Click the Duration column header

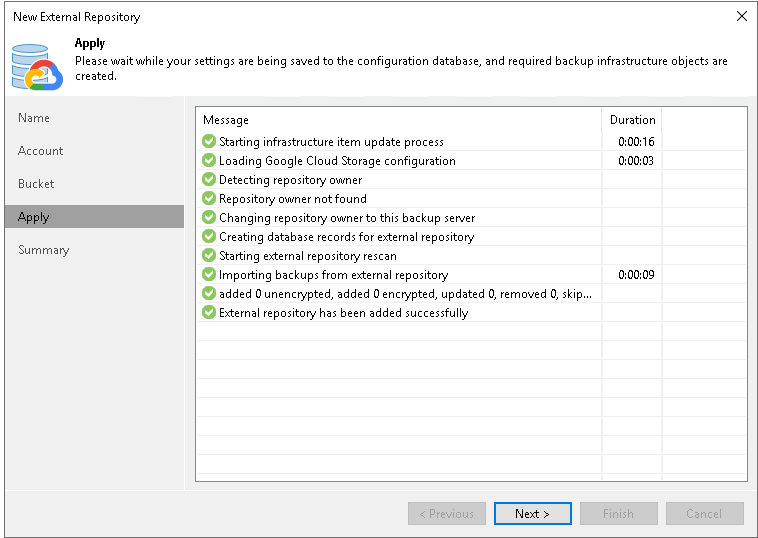tap(632, 120)
